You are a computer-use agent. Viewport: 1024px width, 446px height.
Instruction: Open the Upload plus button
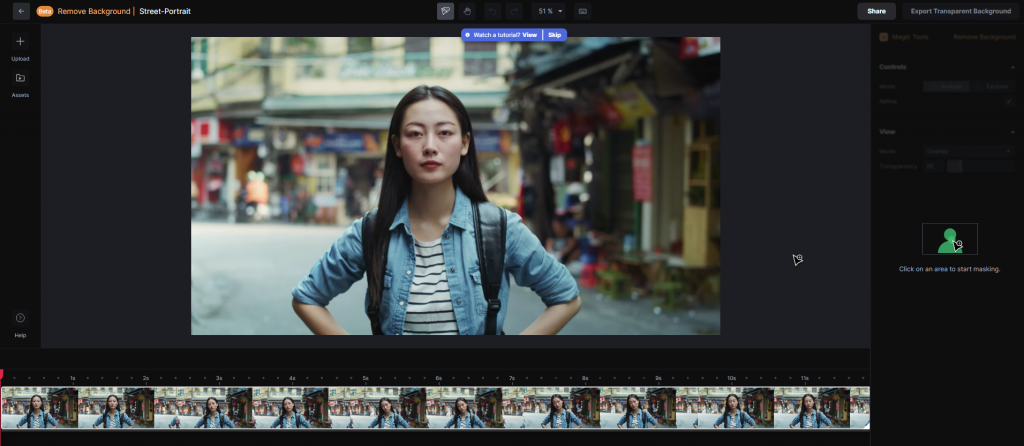20,42
